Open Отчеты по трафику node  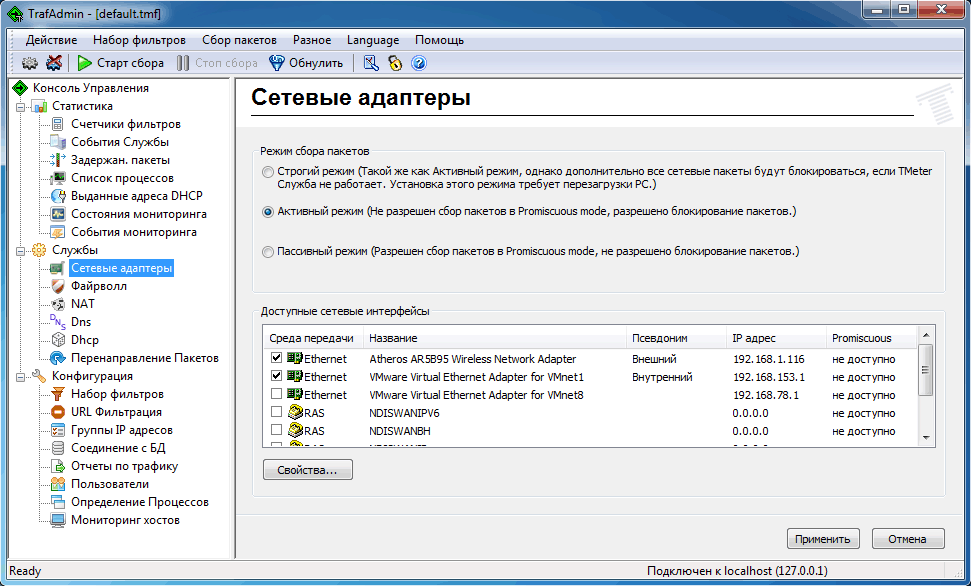[124, 465]
